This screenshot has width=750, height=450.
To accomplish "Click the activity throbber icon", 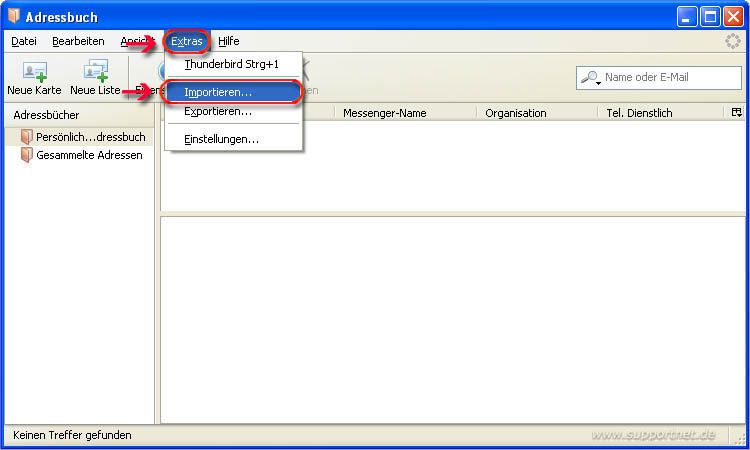I will tap(732, 41).
